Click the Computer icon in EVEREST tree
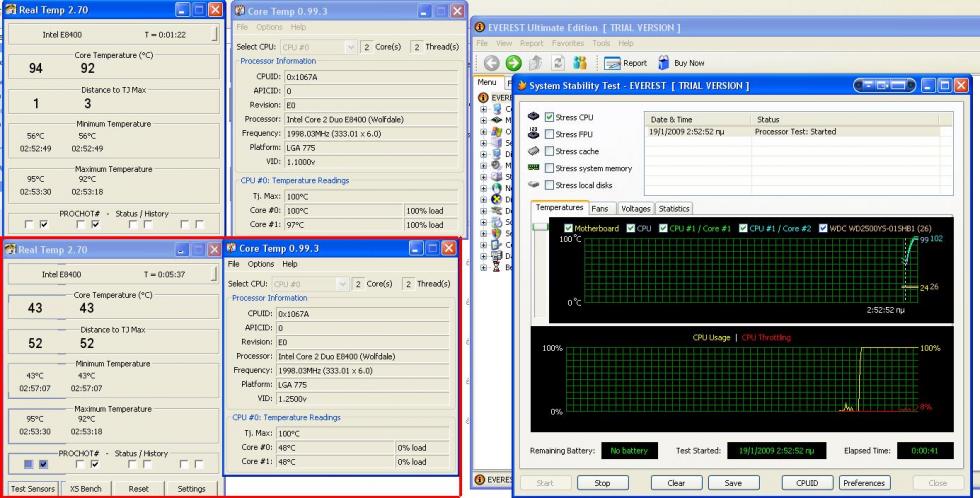Screen dimensions: 980x498 coord(496,109)
